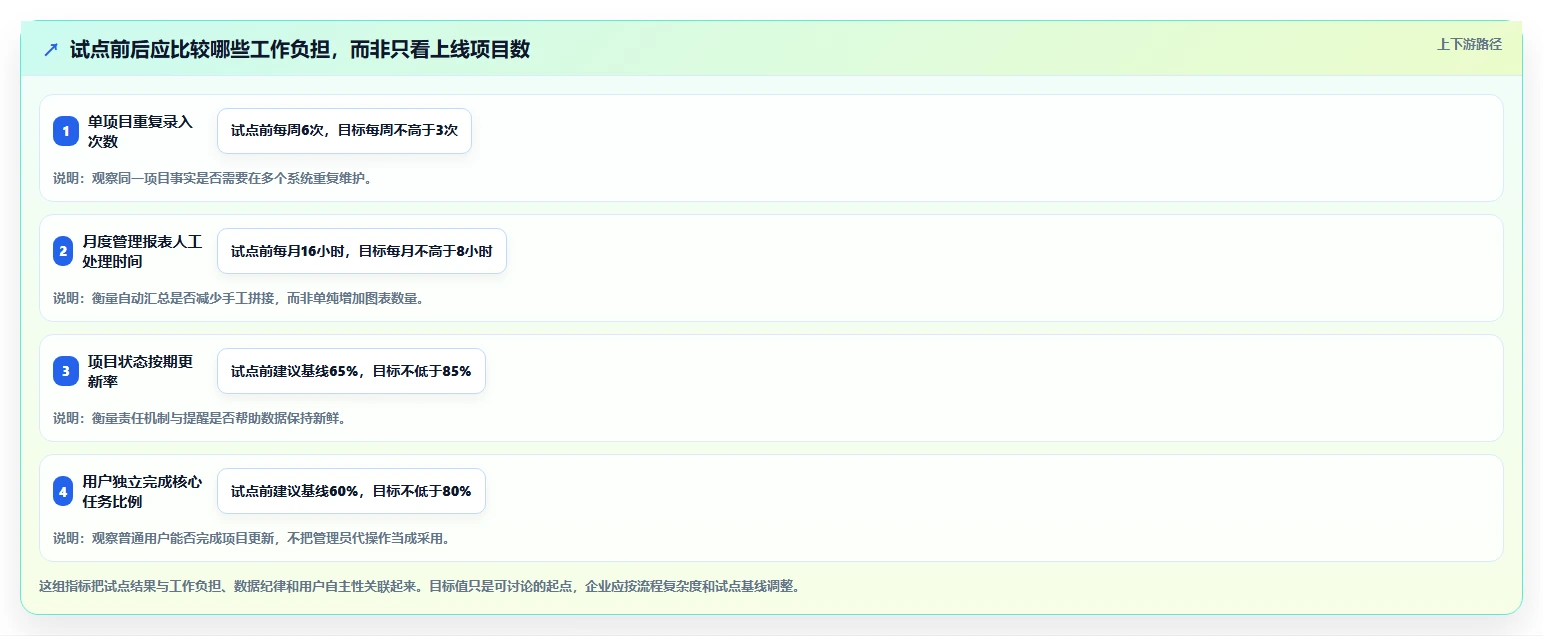Click the note about 管理员代操作
Viewport: 1543px width, 636px height.
click(251, 538)
